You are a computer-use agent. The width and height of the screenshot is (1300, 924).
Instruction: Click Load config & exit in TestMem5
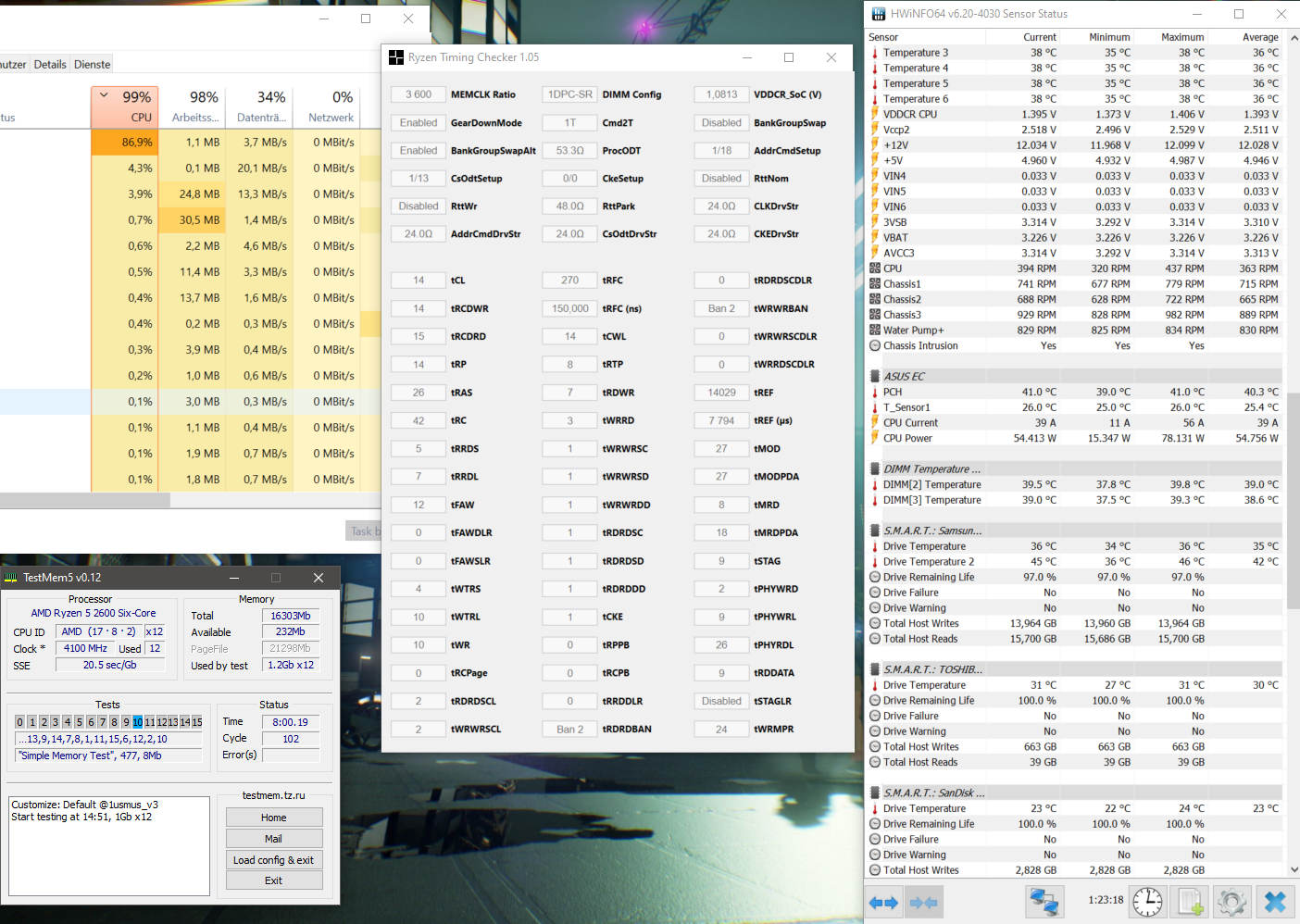click(274, 860)
